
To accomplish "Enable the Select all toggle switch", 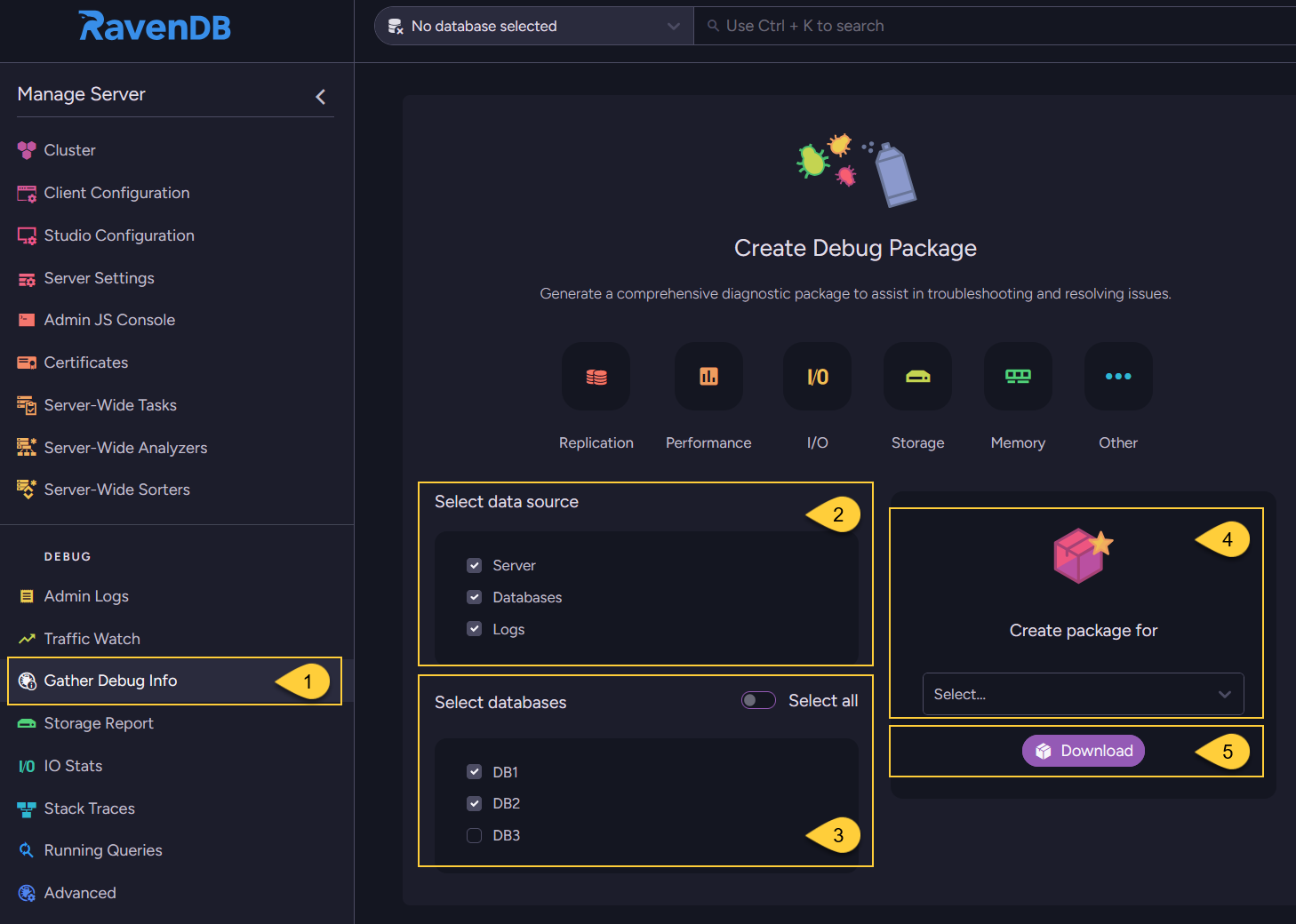I will point(758,700).
